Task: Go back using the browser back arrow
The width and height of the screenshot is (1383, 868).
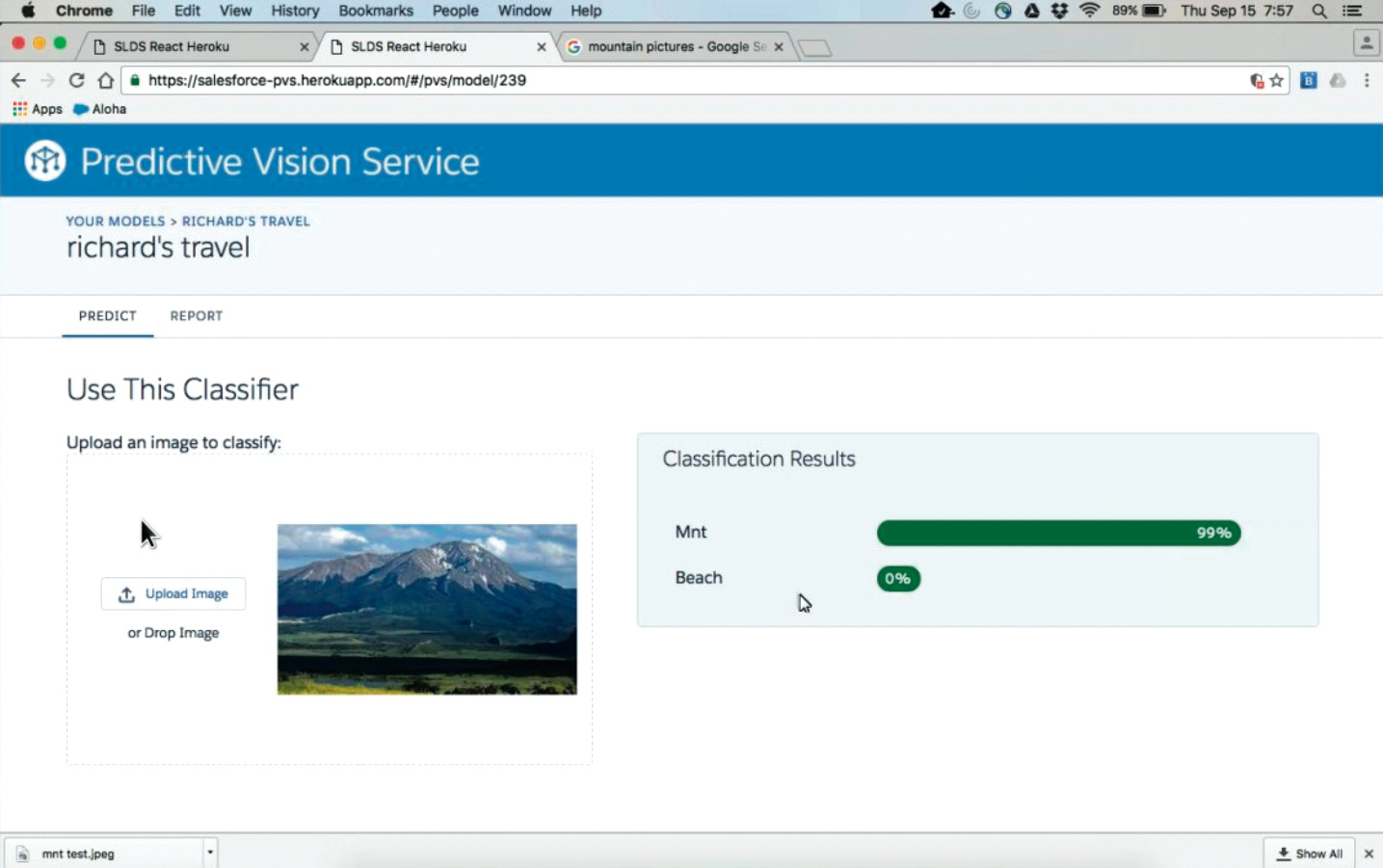Action: point(18,81)
